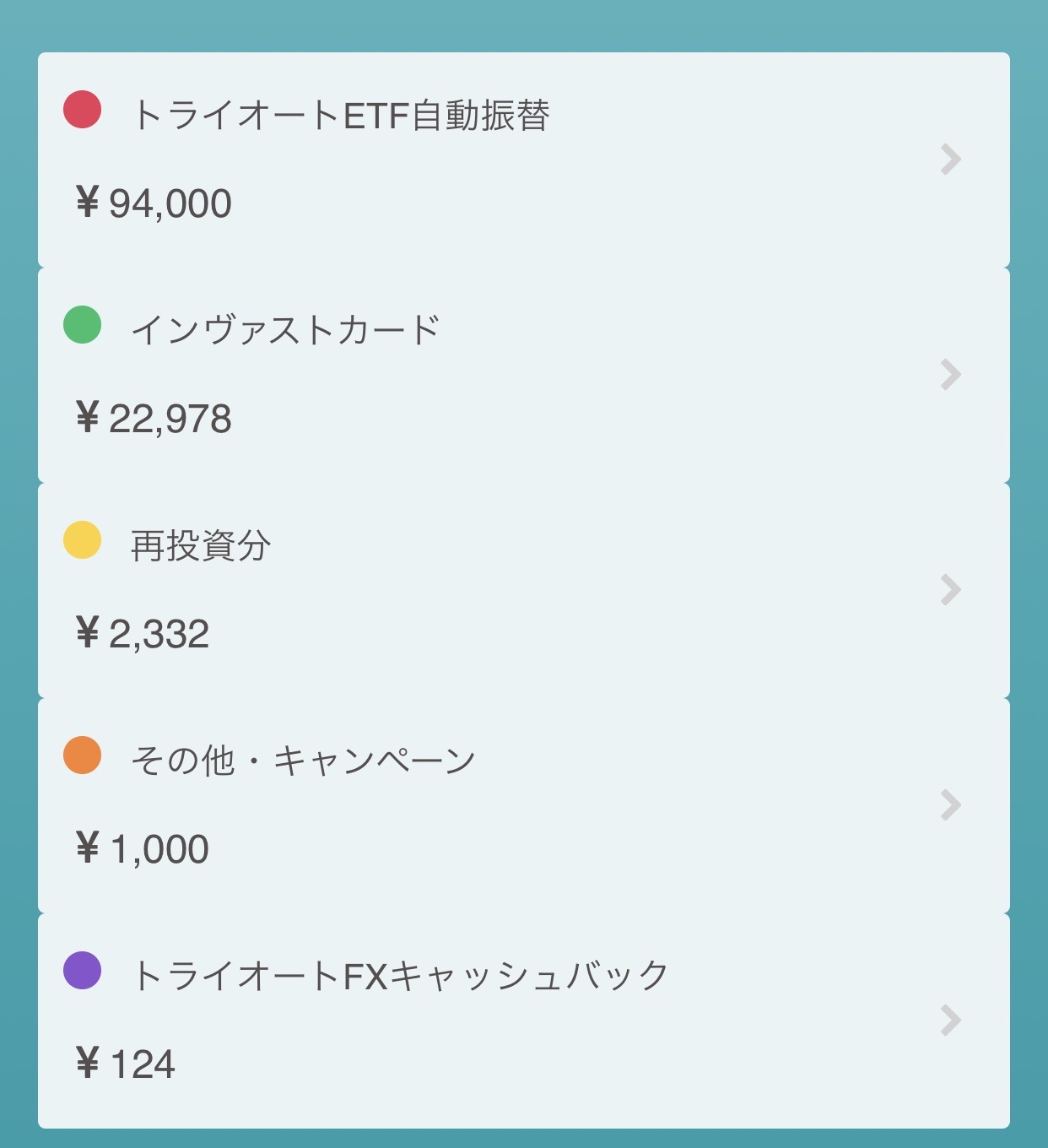Open the 再投資分 label
The width and height of the screenshot is (1048, 1148).
pos(201,546)
